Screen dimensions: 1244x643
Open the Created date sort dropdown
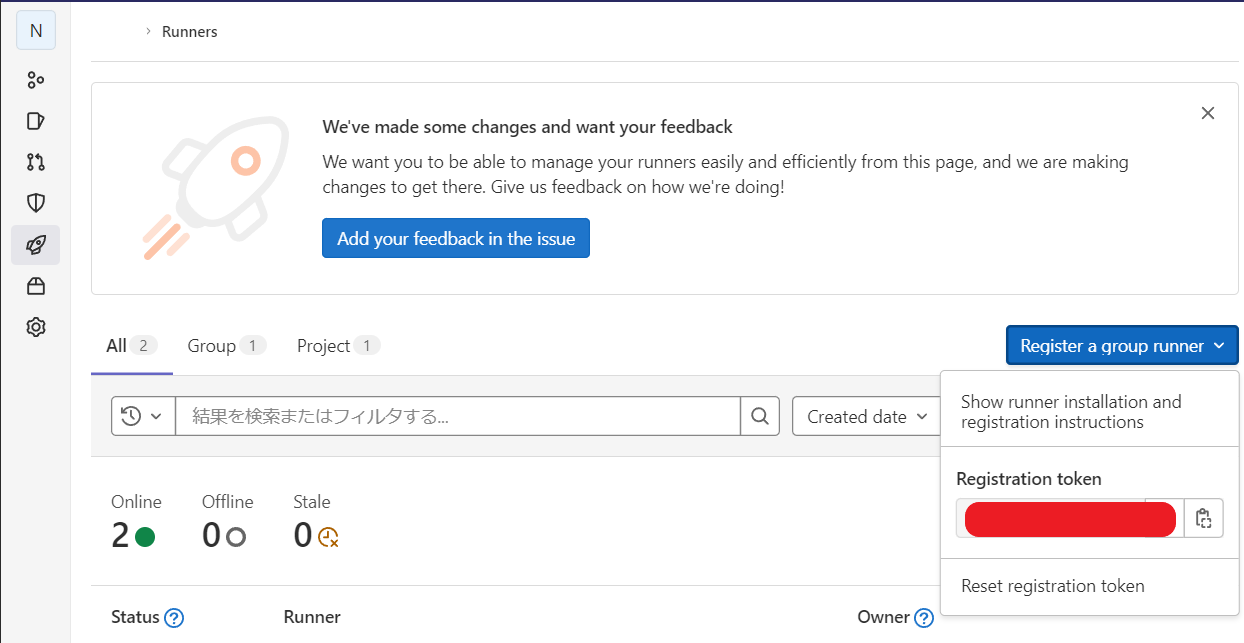pos(867,416)
